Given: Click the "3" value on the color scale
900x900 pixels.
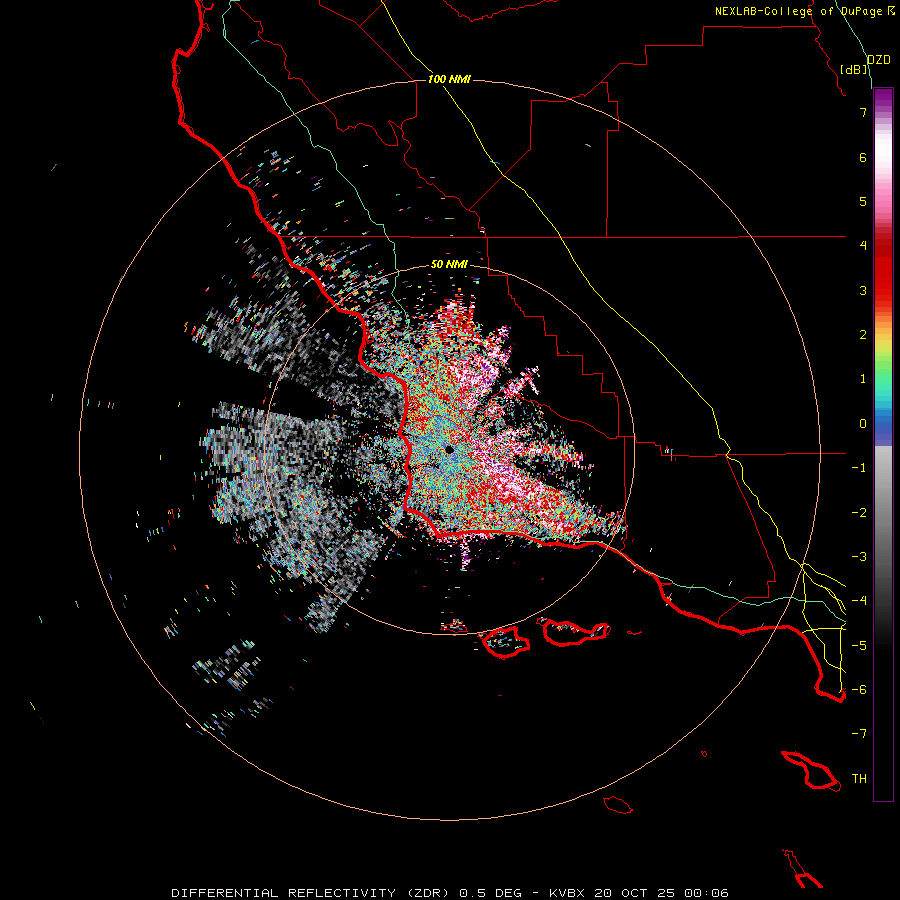Looking at the screenshot, I should point(863,290).
